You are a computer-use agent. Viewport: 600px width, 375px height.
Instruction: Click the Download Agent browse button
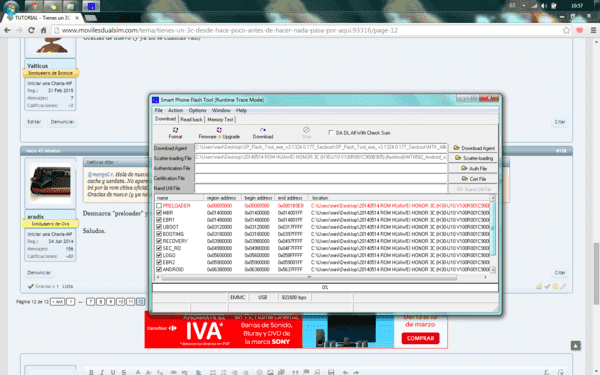[474, 148]
